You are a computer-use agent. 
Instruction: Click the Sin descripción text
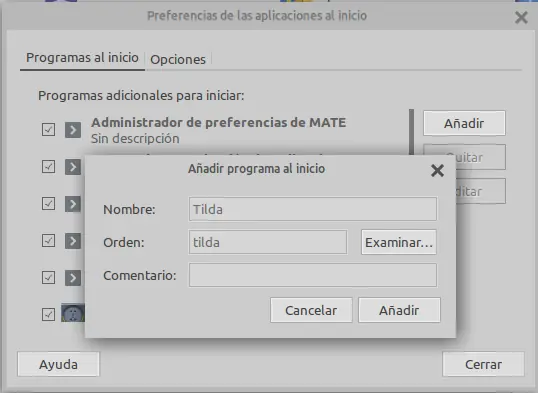click(135, 139)
